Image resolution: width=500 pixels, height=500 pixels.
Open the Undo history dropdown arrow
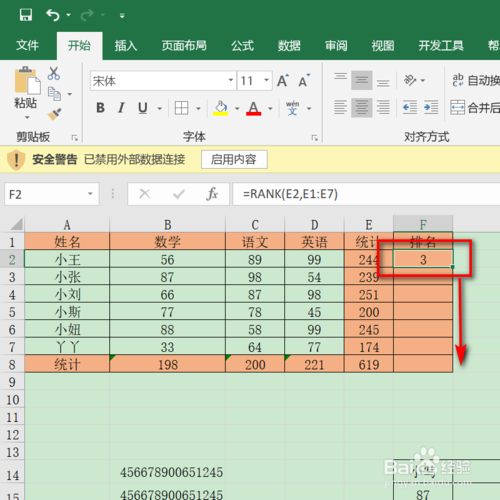[68, 15]
